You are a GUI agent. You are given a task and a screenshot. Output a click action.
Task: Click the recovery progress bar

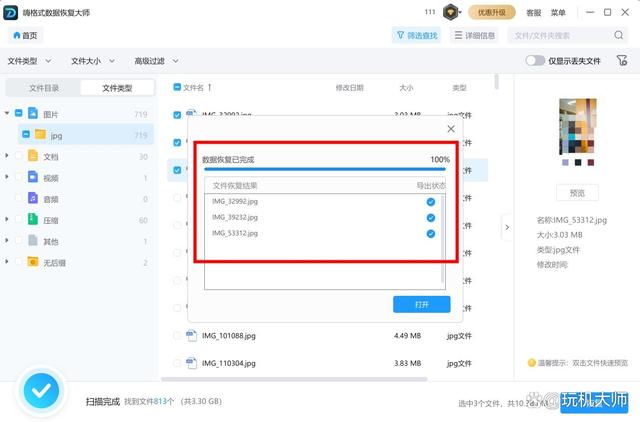tap(325, 169)
